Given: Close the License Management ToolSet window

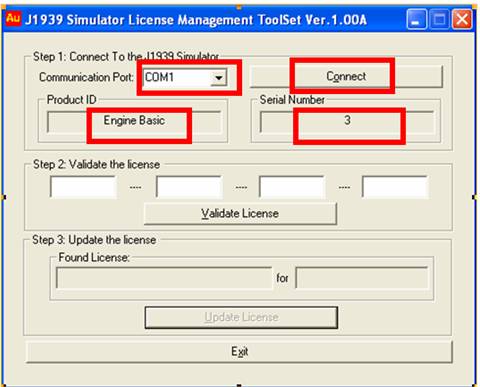Looking at the screenshot, I should (x=462, y=20).
